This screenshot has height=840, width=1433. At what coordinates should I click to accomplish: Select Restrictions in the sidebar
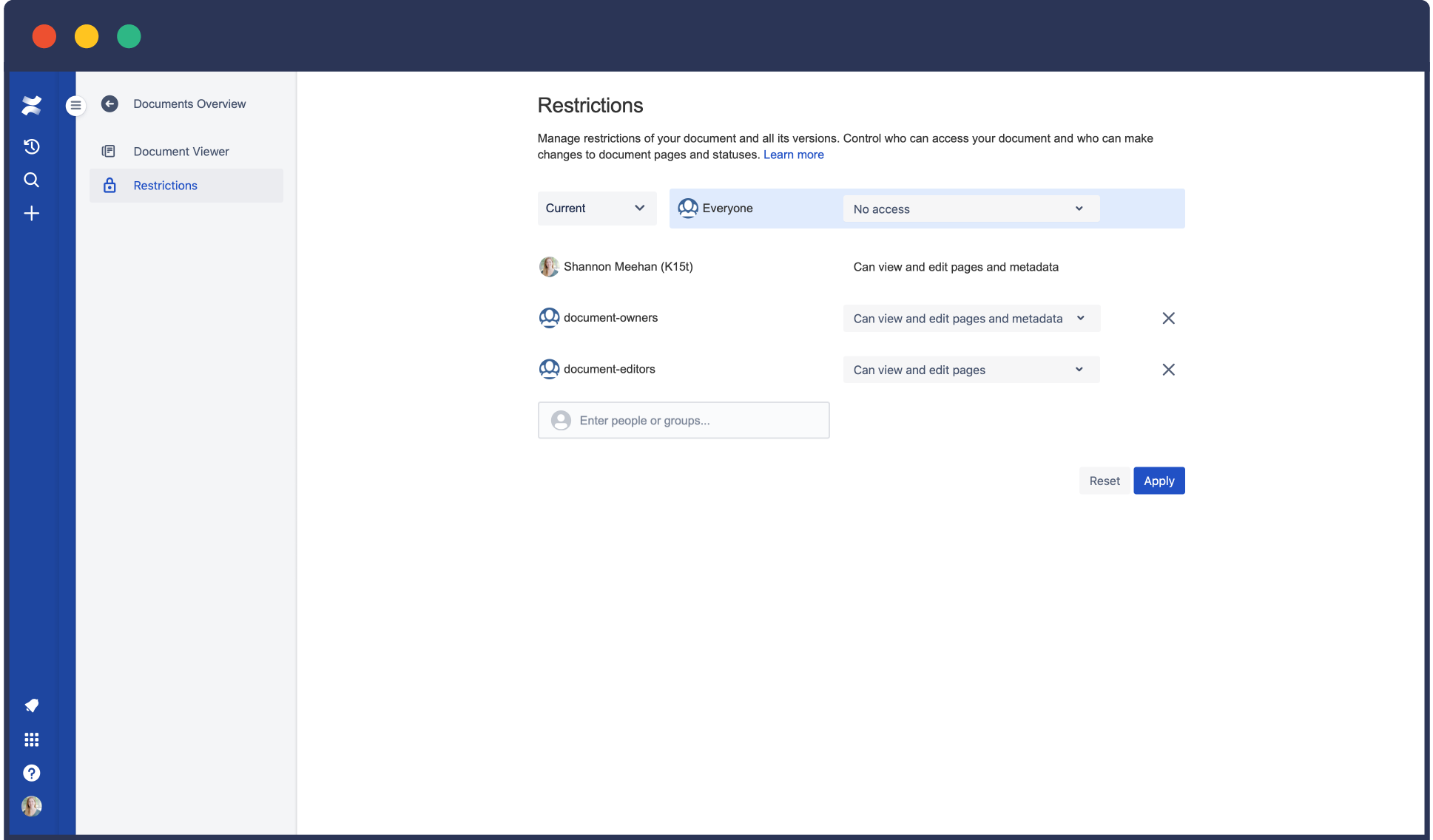click(x=165, y=186)
